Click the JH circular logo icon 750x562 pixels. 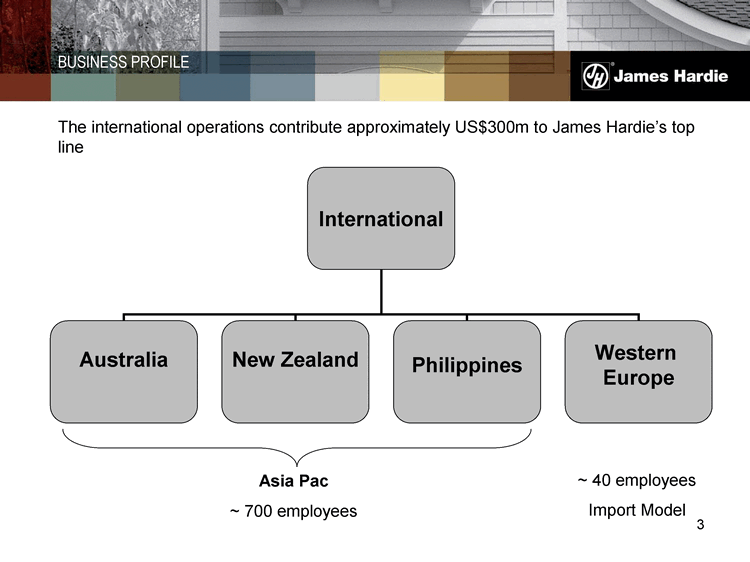tap(596, 77)
